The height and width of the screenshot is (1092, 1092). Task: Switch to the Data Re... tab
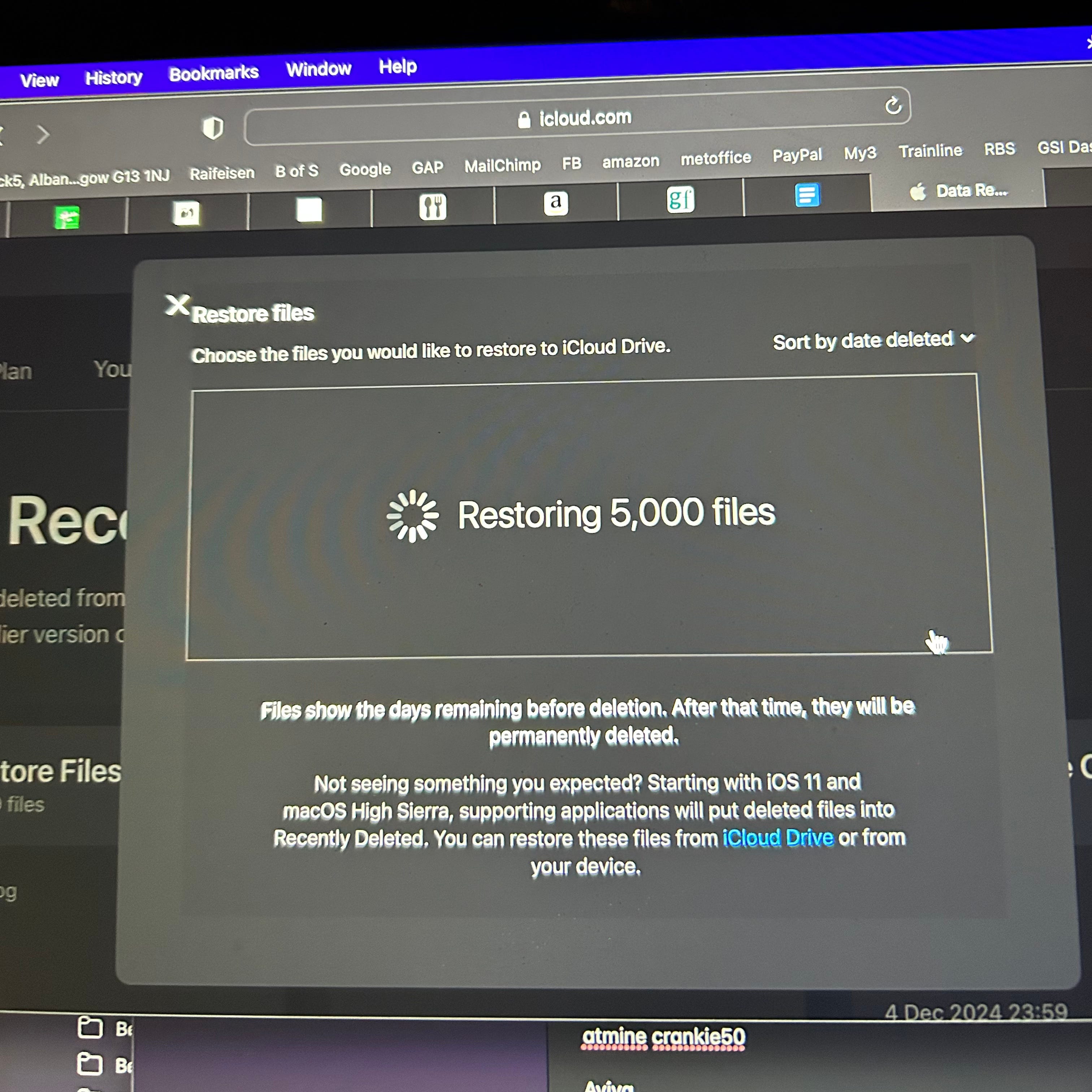click(x=959, y=191)
